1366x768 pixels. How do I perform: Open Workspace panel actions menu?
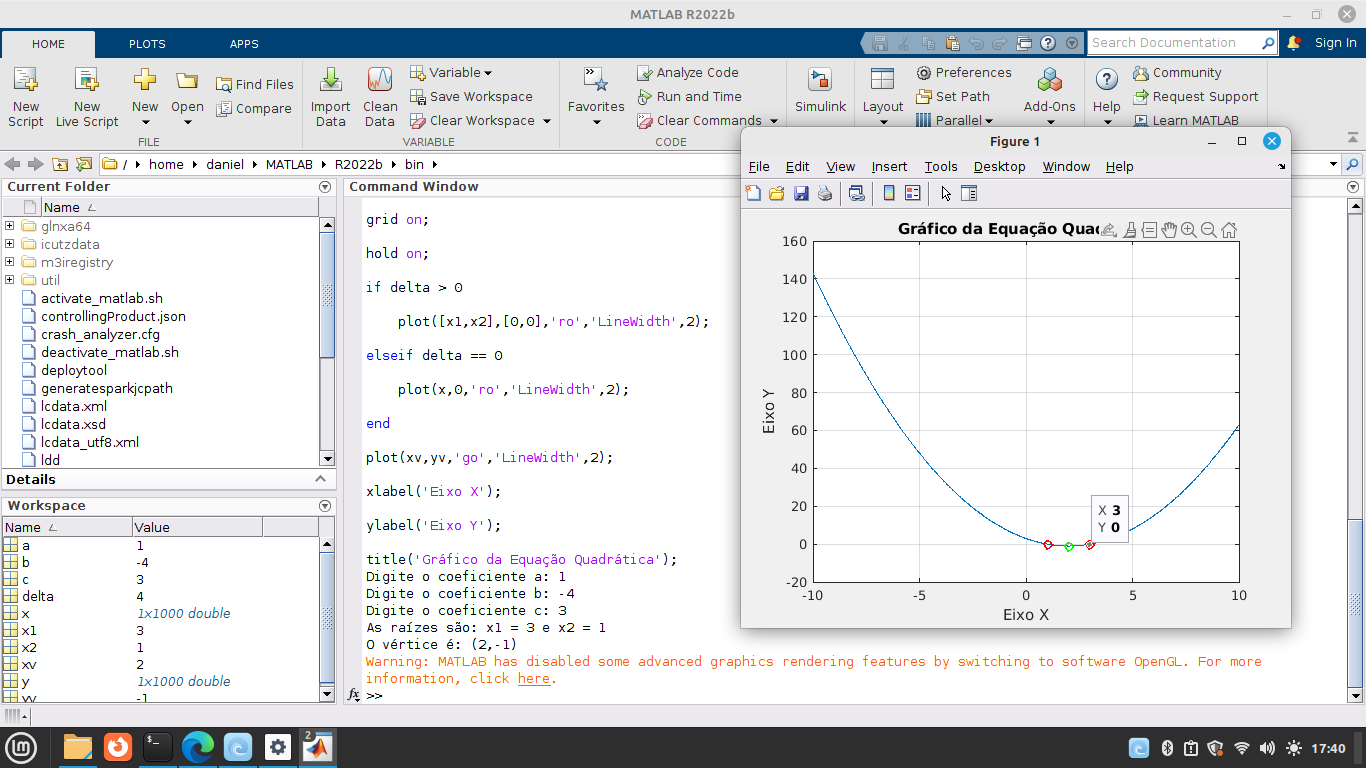[x=325, y=506]
